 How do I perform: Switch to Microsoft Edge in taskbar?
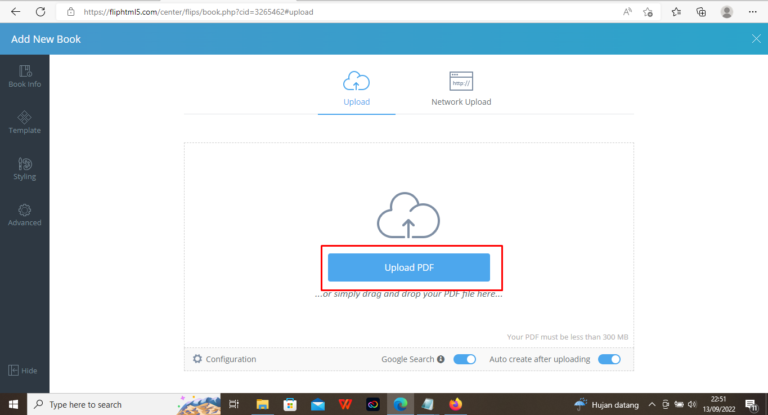(400, 404)
